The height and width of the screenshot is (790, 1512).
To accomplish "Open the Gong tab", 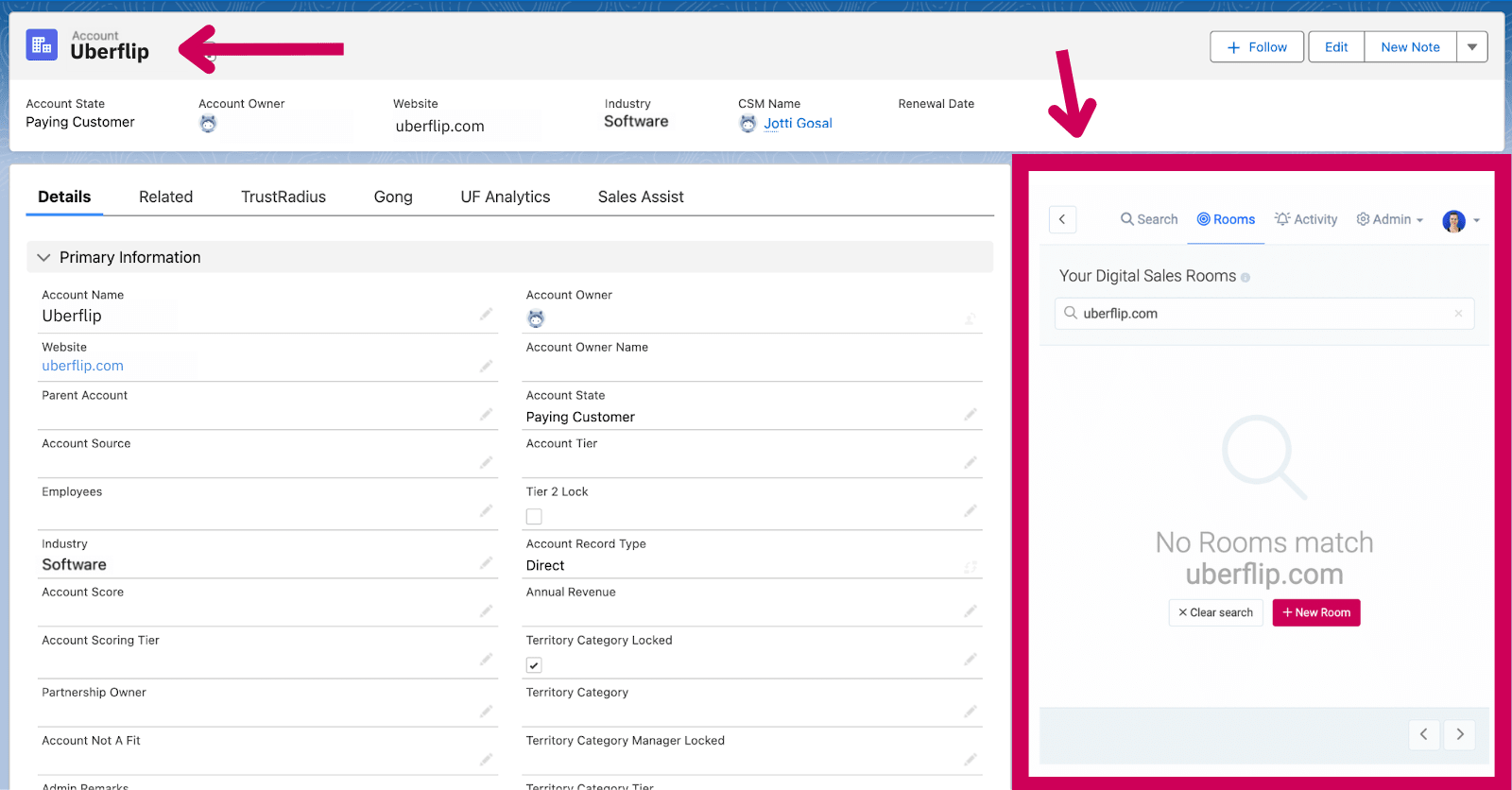I will pos(393,197).
